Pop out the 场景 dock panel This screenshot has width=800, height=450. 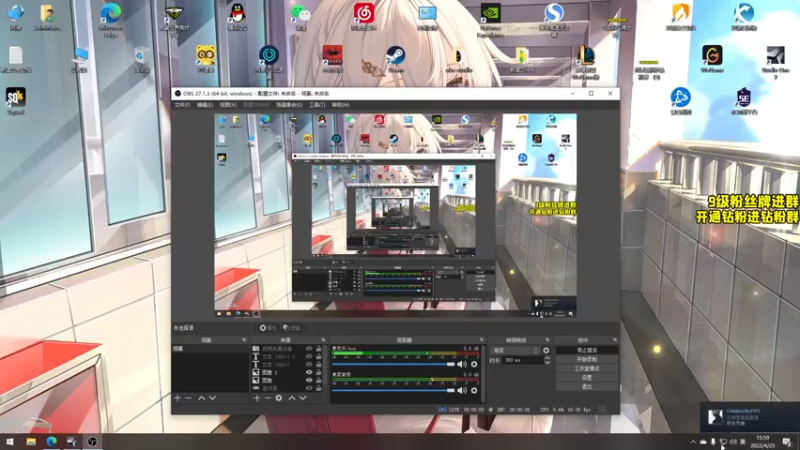pos(244,340)
